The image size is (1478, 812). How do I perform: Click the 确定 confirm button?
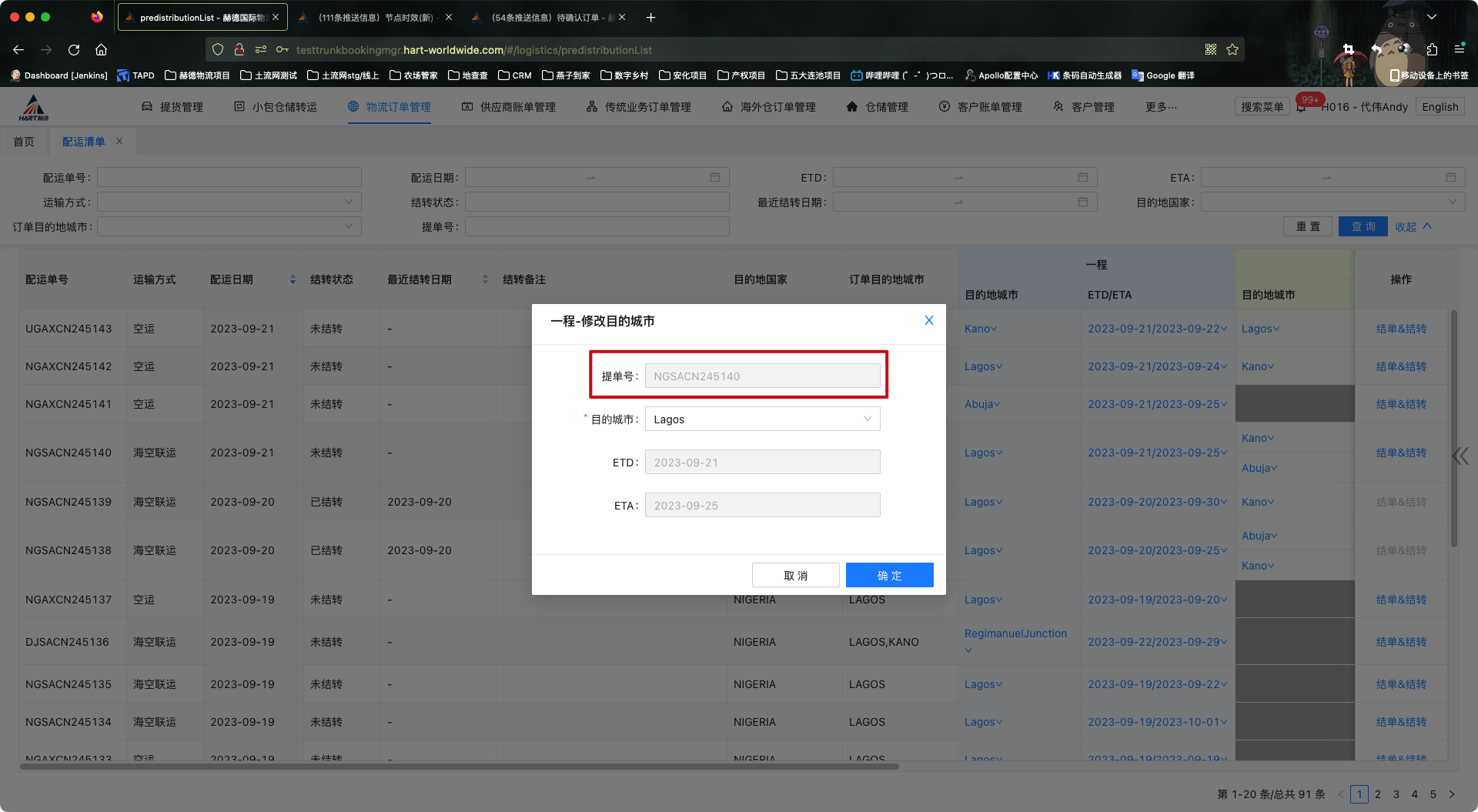click(889, 575)
